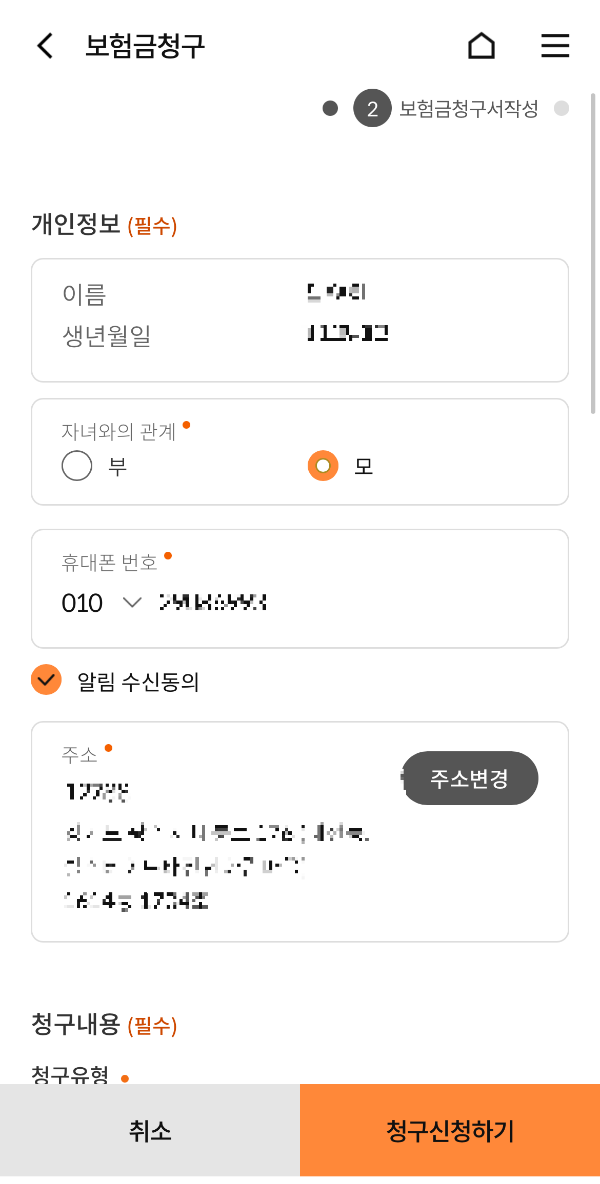The image size is (600, 1184).
Task: Uncheck the 알림 수신동의 checkbox
Action: pos(45,678)
